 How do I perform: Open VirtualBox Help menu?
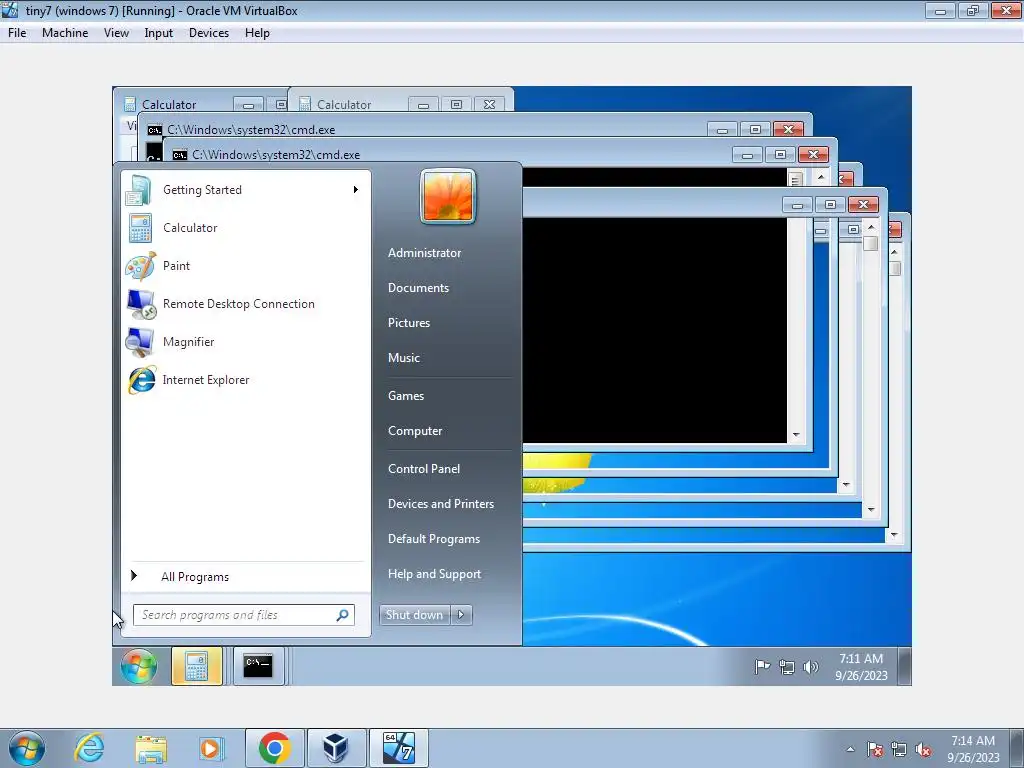[257, 33]
